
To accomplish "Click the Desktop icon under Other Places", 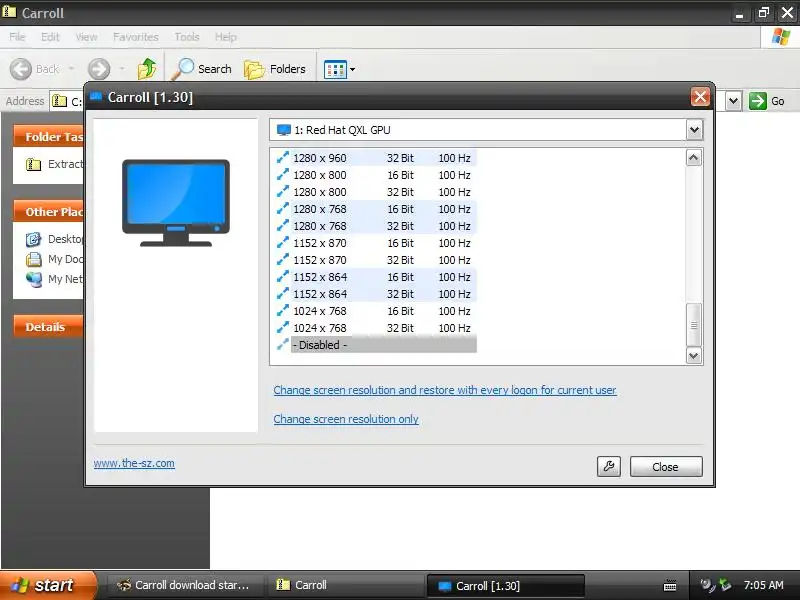I will (x=34, y=239).
